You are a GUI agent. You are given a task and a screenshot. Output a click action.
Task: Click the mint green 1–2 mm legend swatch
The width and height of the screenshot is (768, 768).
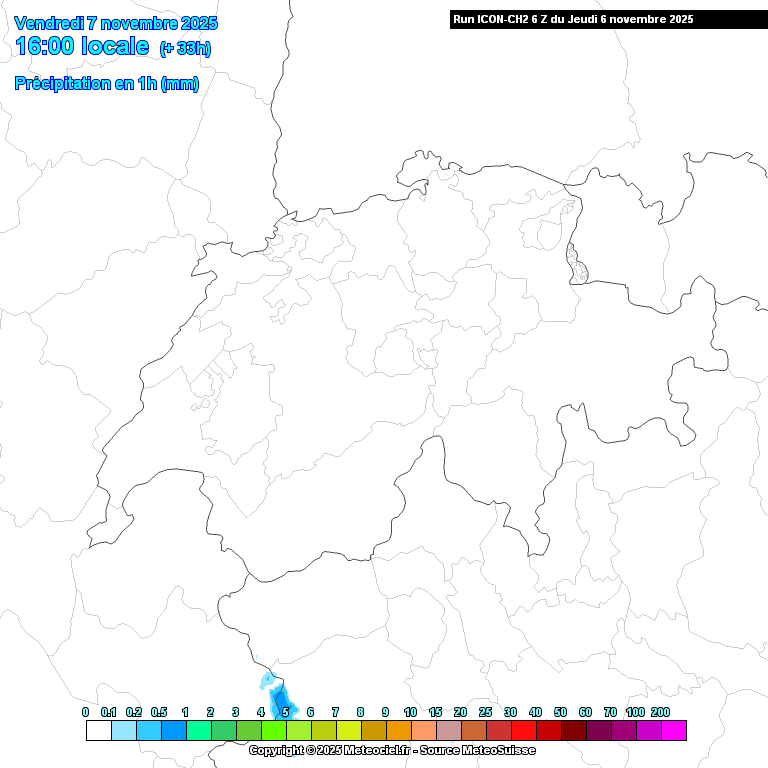pyautogui.click(x=198, y=731)
